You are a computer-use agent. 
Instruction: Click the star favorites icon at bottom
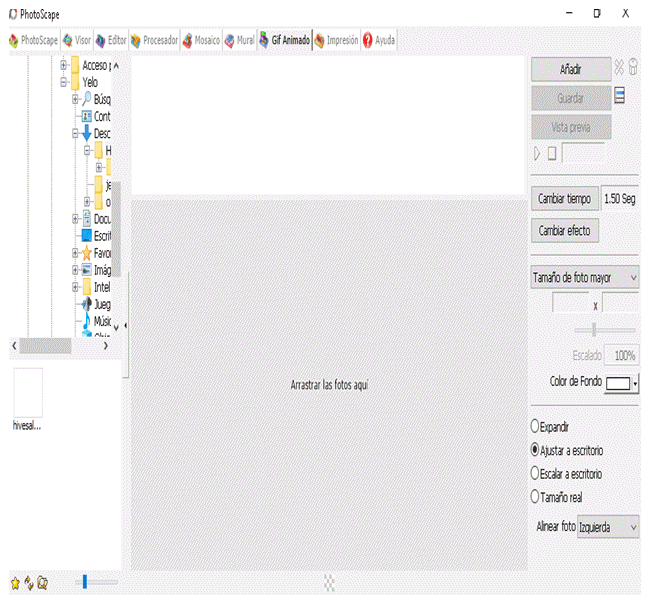click(15, 583)
